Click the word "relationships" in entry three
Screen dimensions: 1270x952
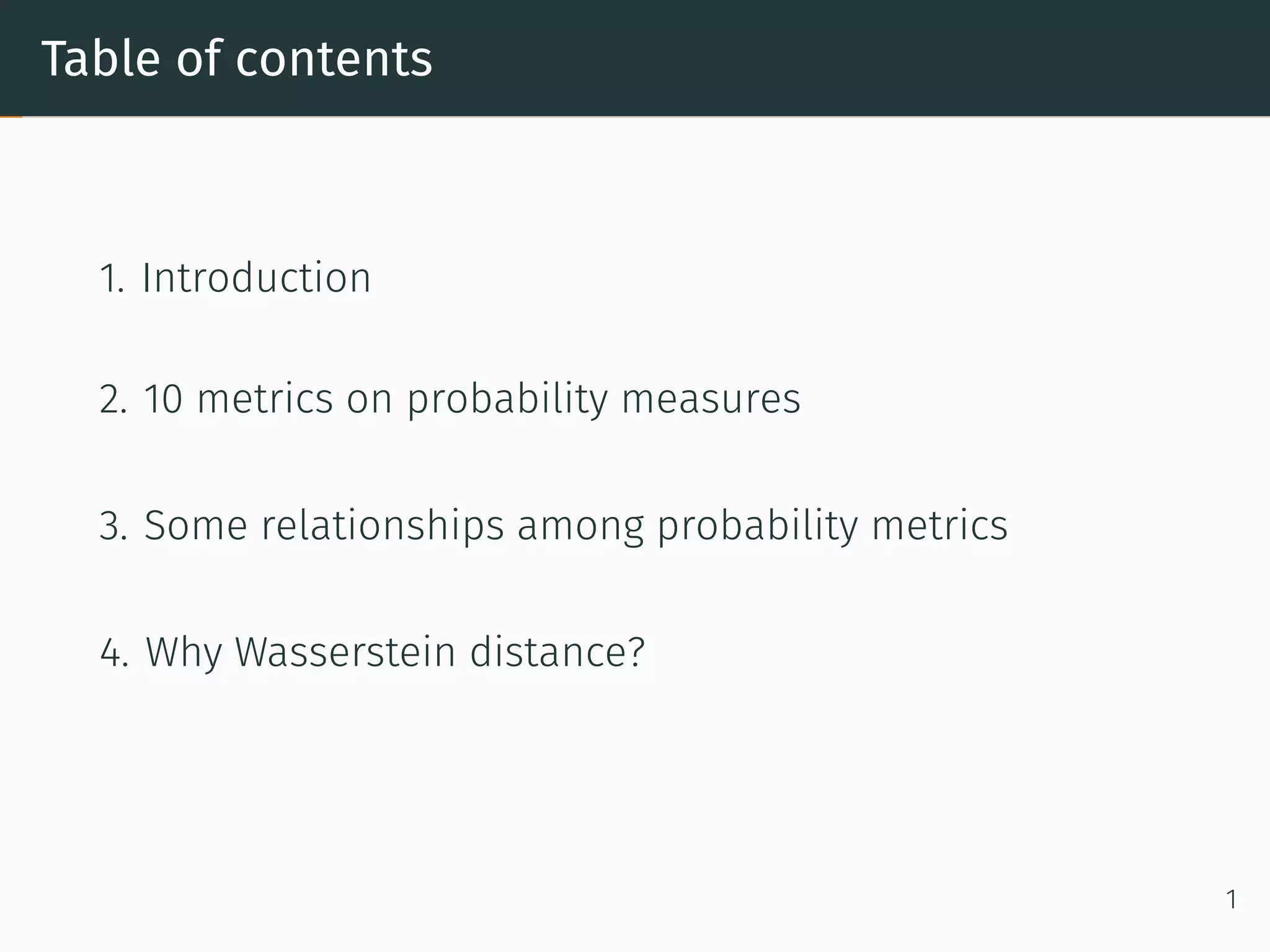(x=383, y=526)
